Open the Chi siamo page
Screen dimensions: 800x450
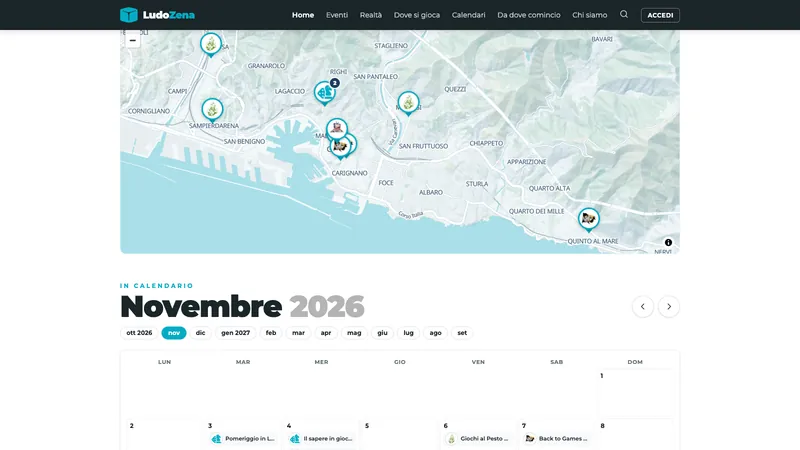590,15
